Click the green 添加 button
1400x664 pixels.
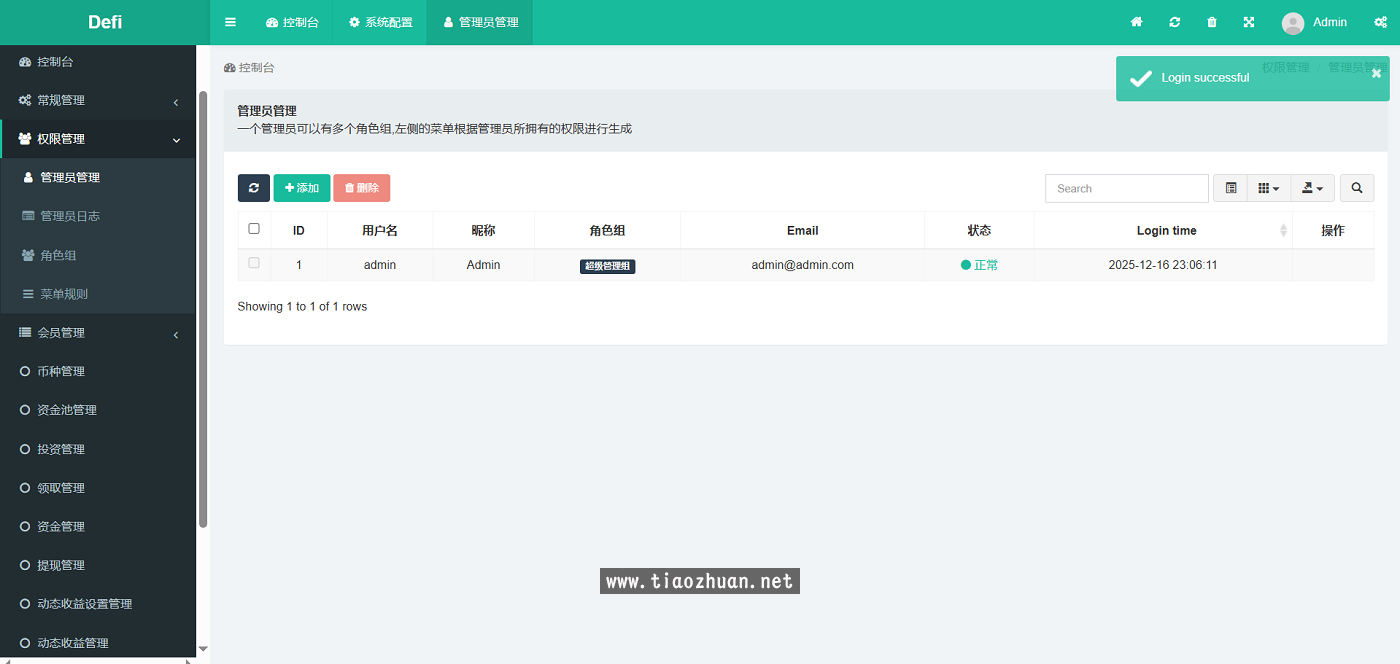coord(301,188)
